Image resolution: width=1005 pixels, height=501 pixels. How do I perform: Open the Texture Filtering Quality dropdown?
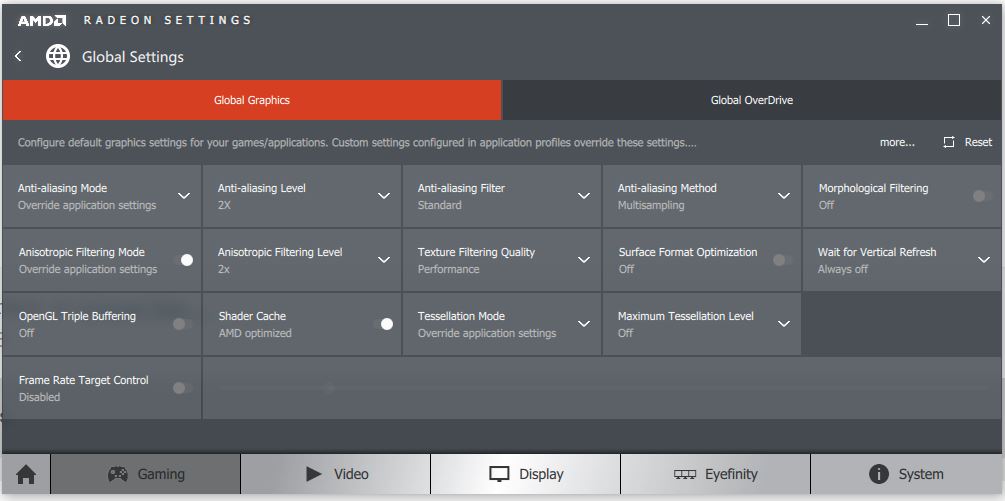click(584, 260)
